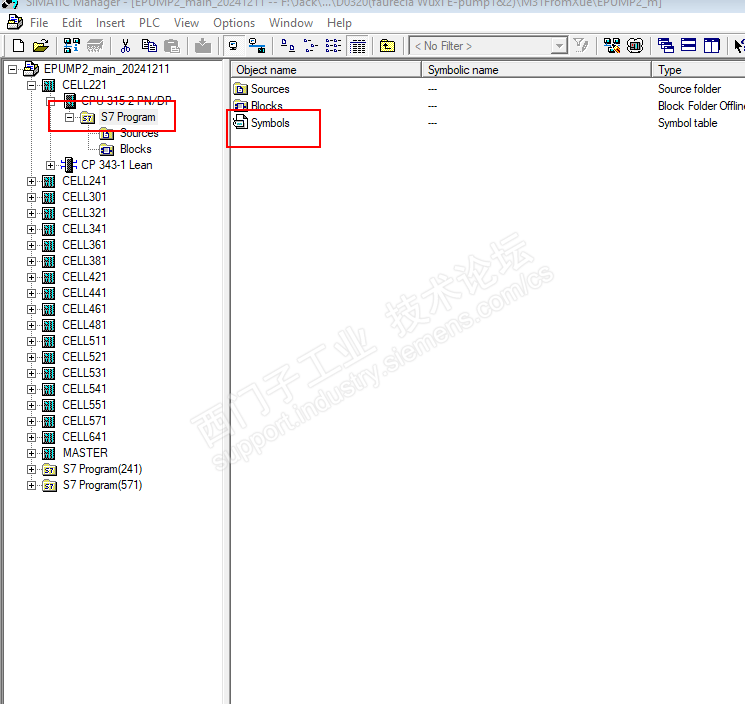Click the Symbols table icon in list
745x704 pixels.
click(x=241, y=123)
